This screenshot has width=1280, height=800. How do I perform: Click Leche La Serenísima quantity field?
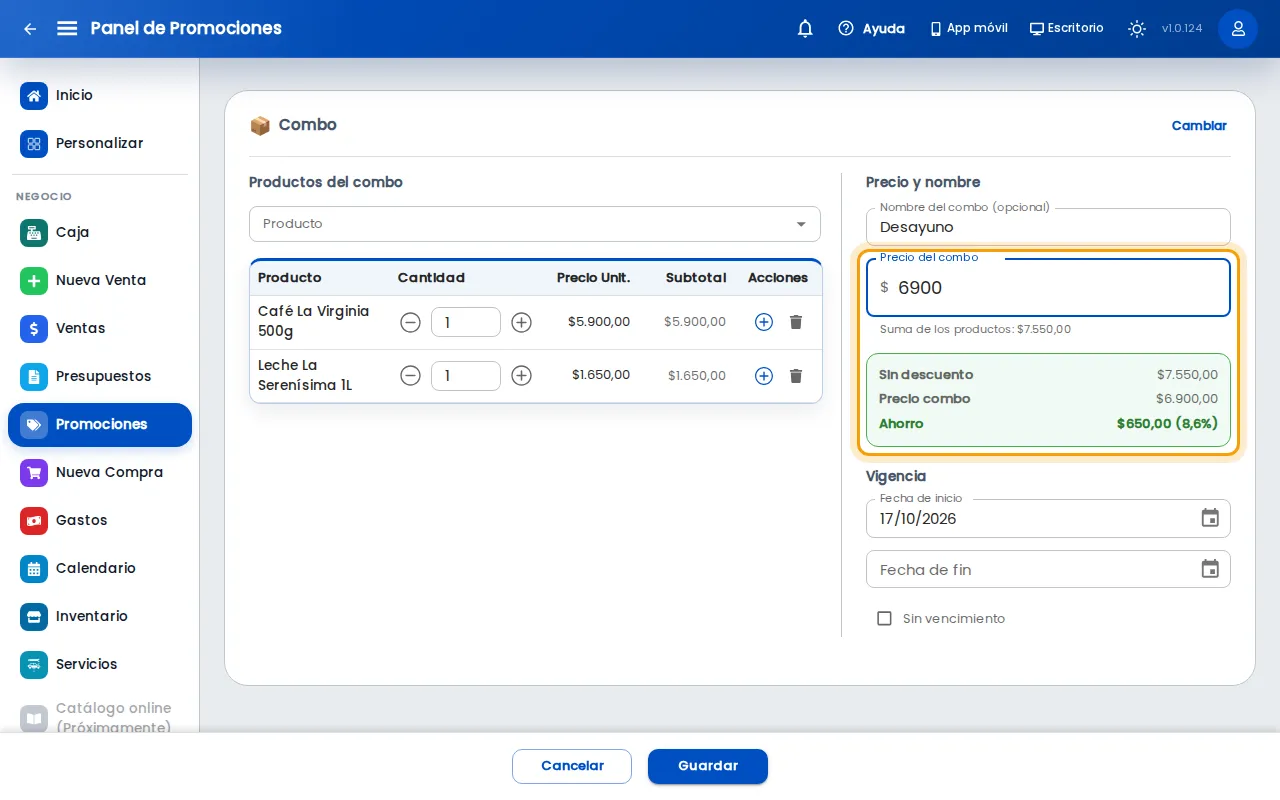pyautogui.click(x=466, y=376)
